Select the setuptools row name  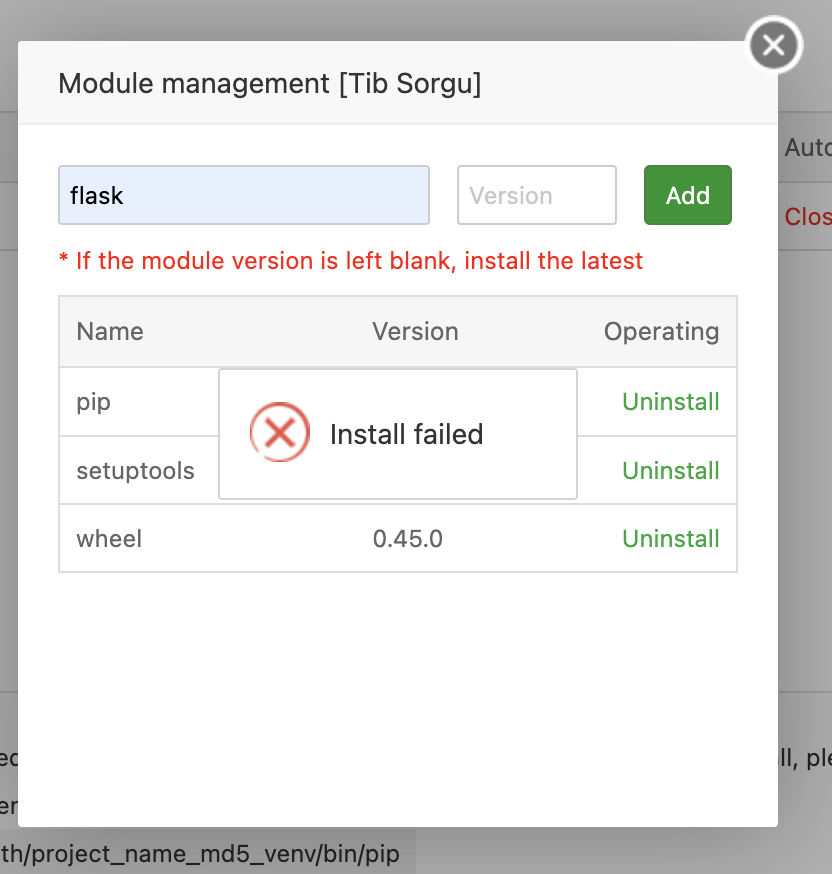pyautogui.click(x=135, y=471)
